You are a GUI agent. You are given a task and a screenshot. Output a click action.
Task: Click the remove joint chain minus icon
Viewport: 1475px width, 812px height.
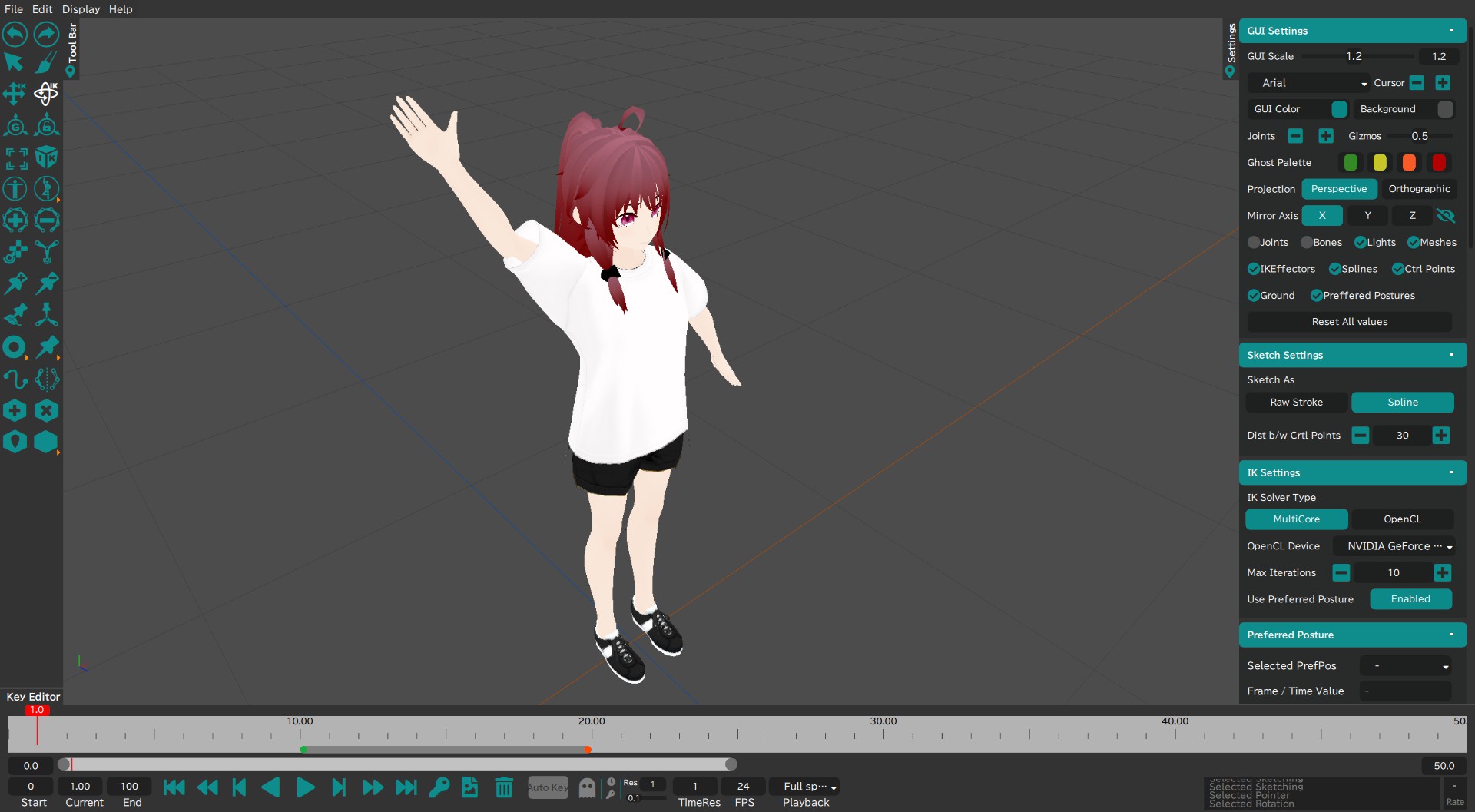[x=46, y=220]
